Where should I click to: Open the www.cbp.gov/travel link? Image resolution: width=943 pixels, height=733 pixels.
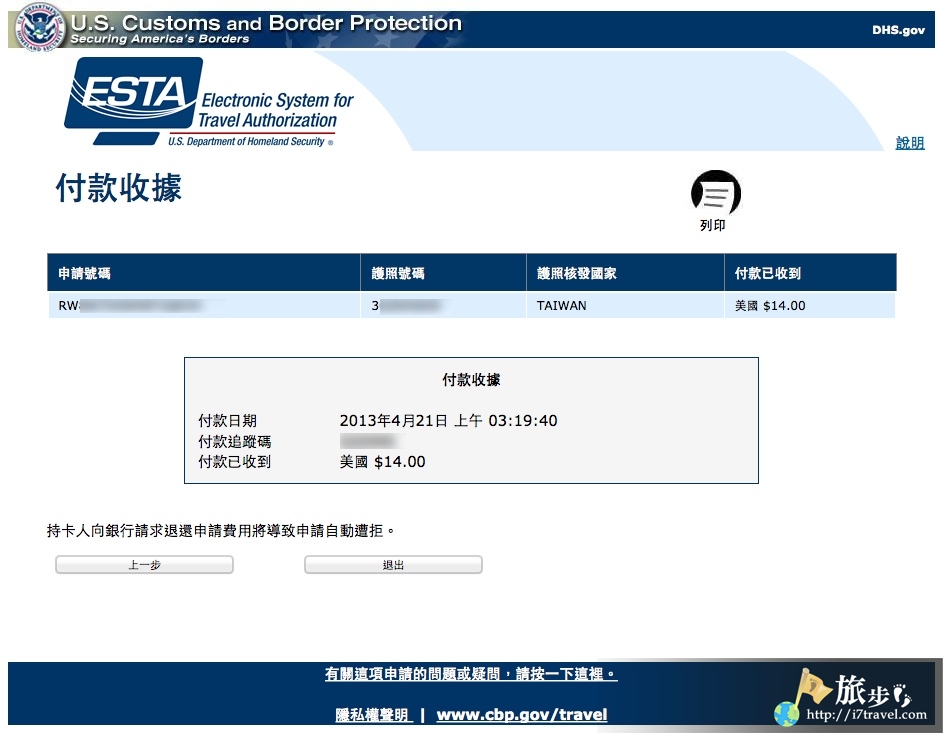point(521,714)
